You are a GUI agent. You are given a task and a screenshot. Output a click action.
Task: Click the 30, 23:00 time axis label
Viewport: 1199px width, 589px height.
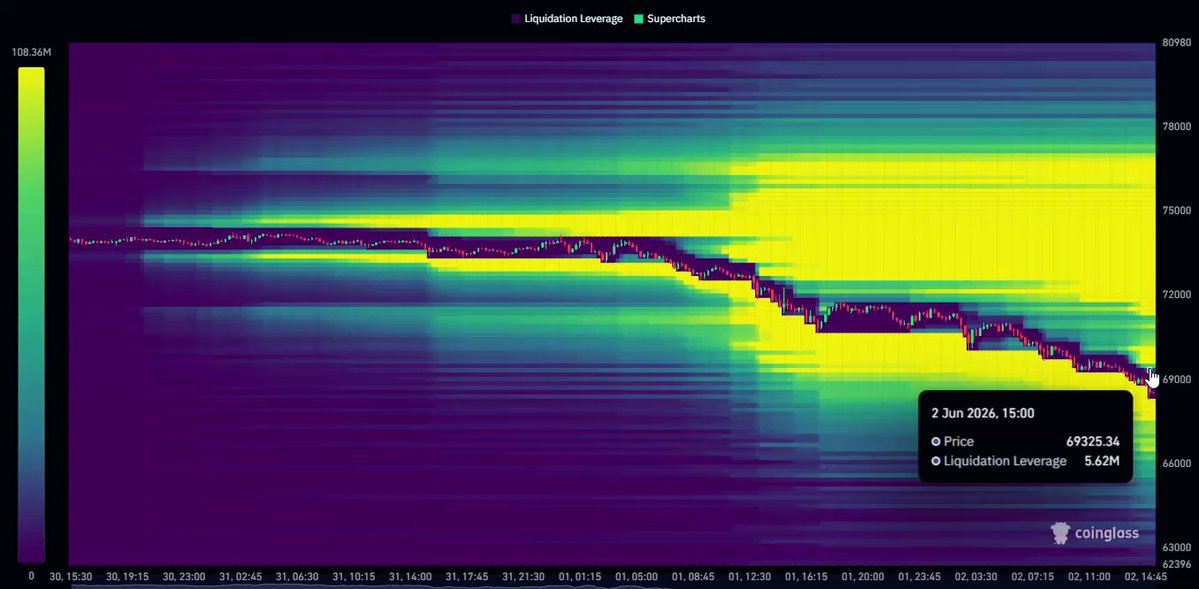[184, 577]
